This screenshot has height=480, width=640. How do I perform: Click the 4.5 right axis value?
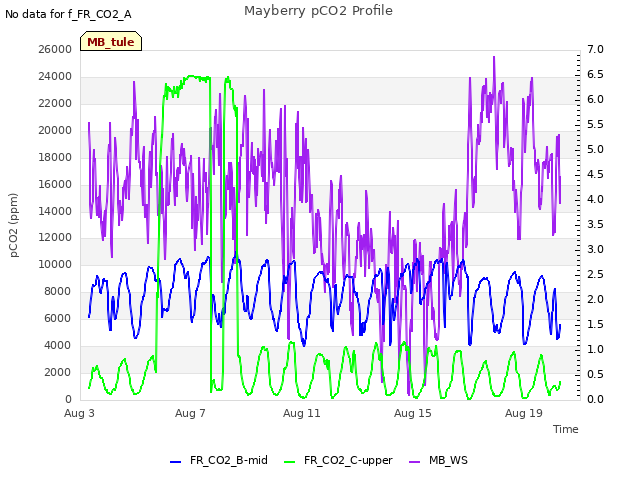point(595,174)
